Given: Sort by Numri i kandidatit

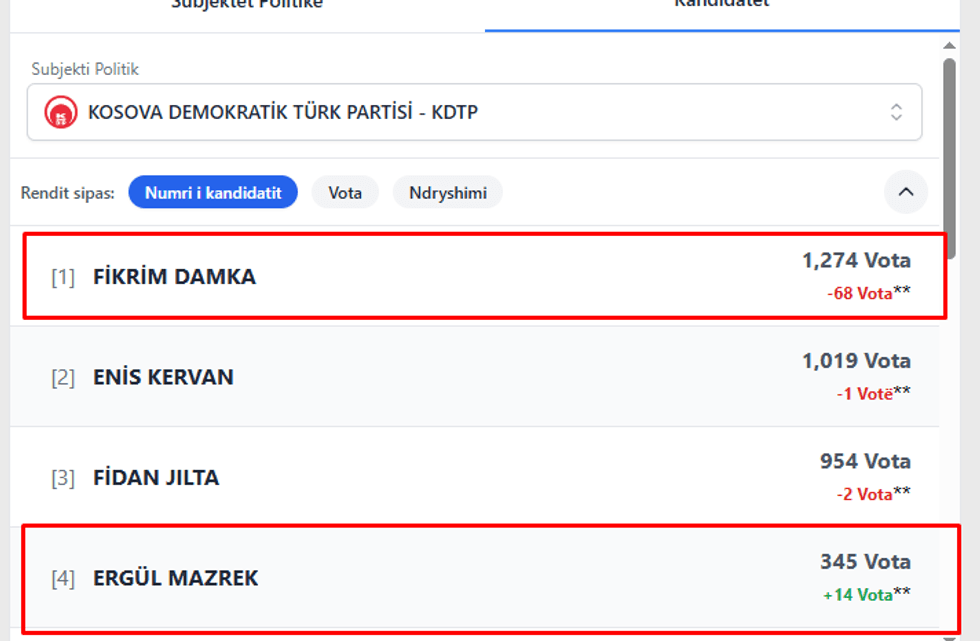Looking at the screenshot, I should pyautogui.click(x=213, y=193).
